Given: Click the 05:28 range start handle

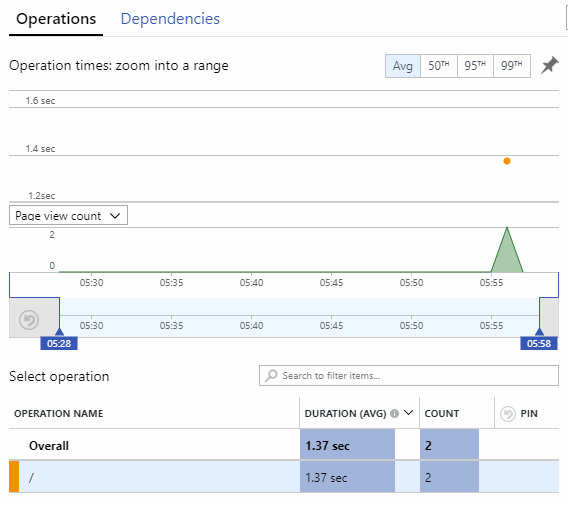Looking at the screenshot, I should click(x=59, y=343).
